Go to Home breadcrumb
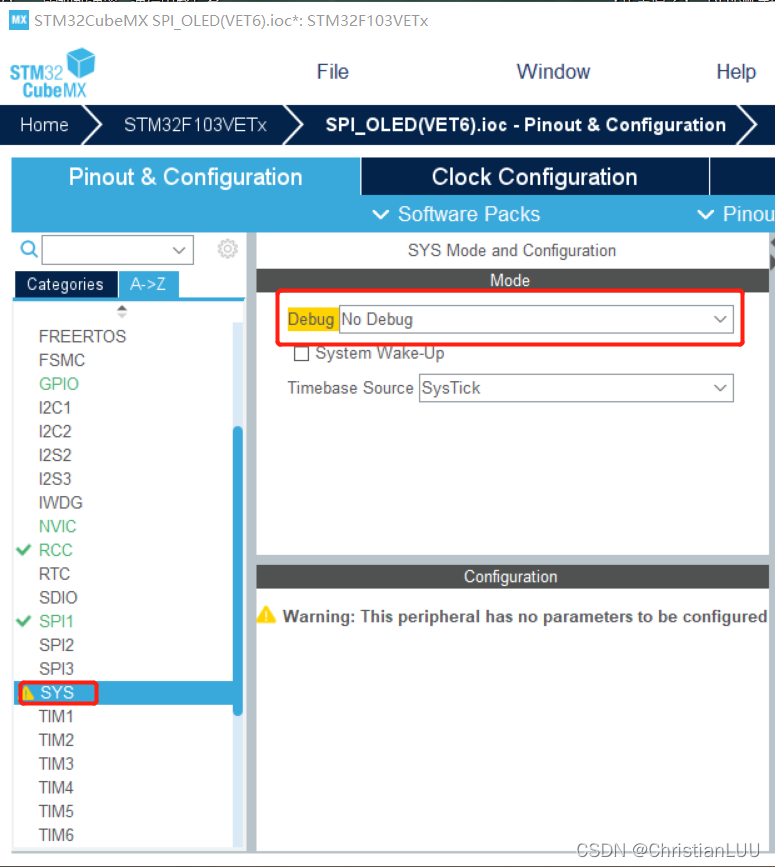The width and height of the screenshot is (775, 867). pyautogui.click(x=44, y=125)
